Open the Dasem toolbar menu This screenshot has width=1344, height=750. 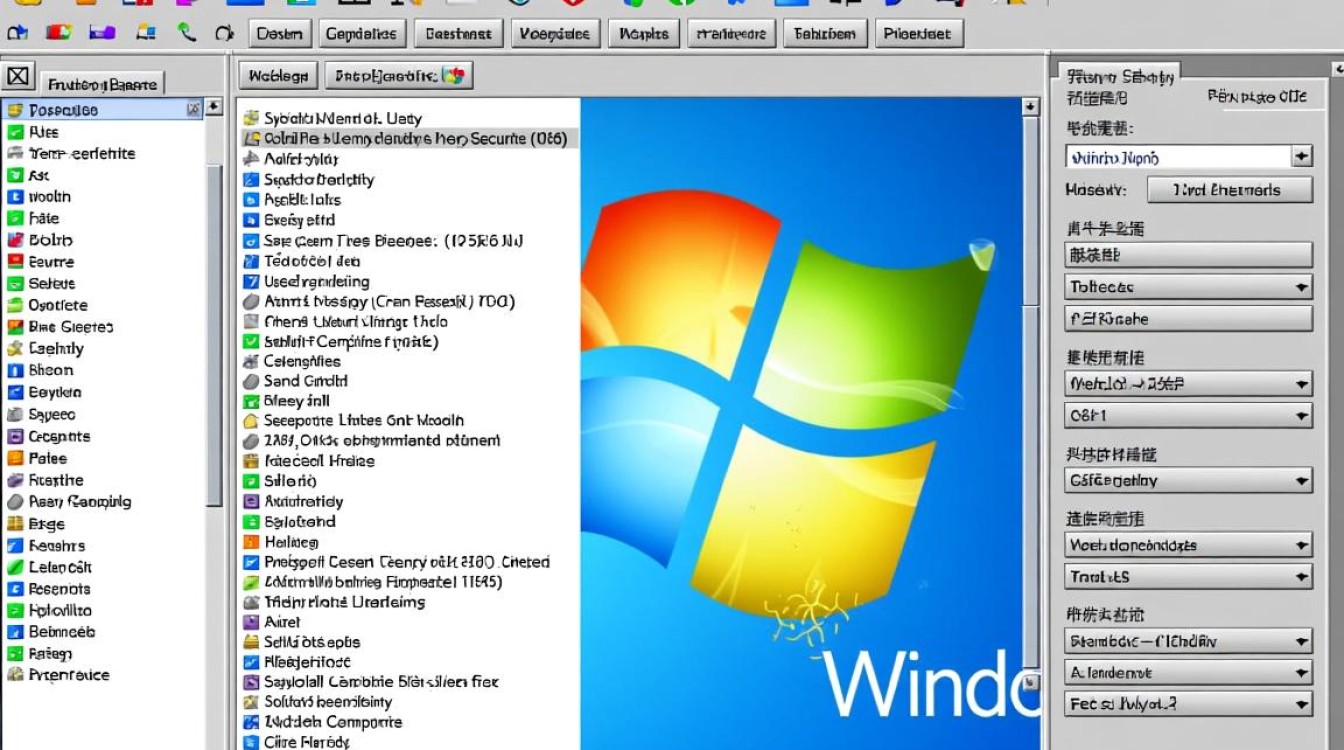click(x=279, y=34)
